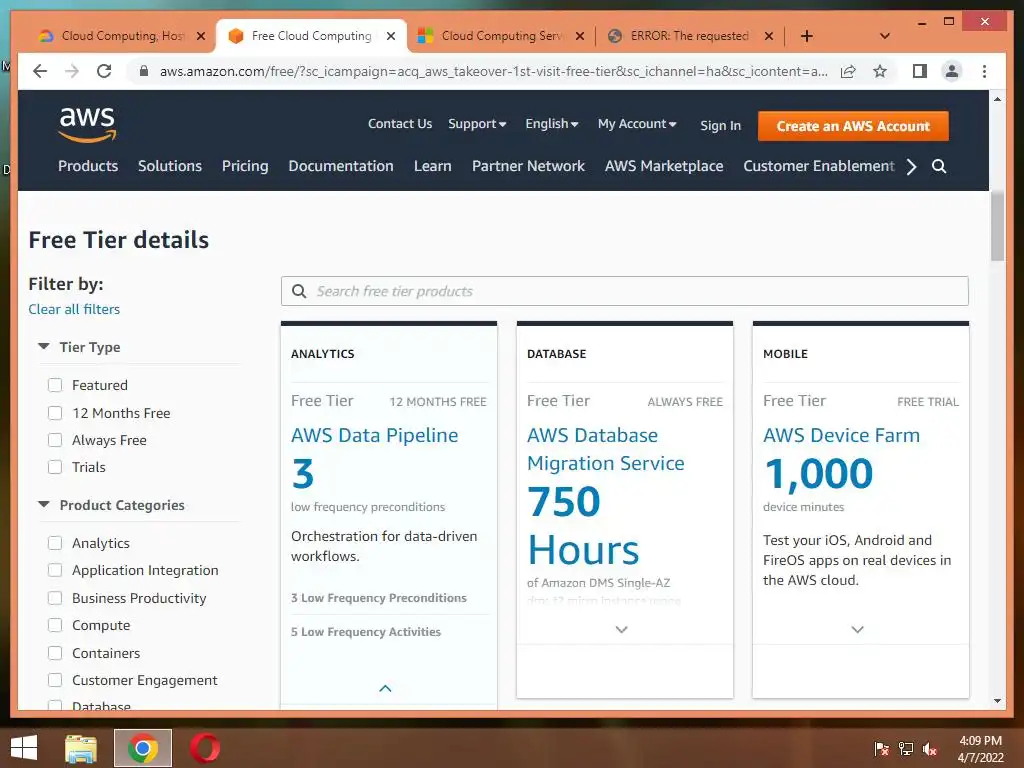Open the Solutions menu

click(x=170, y=166)
